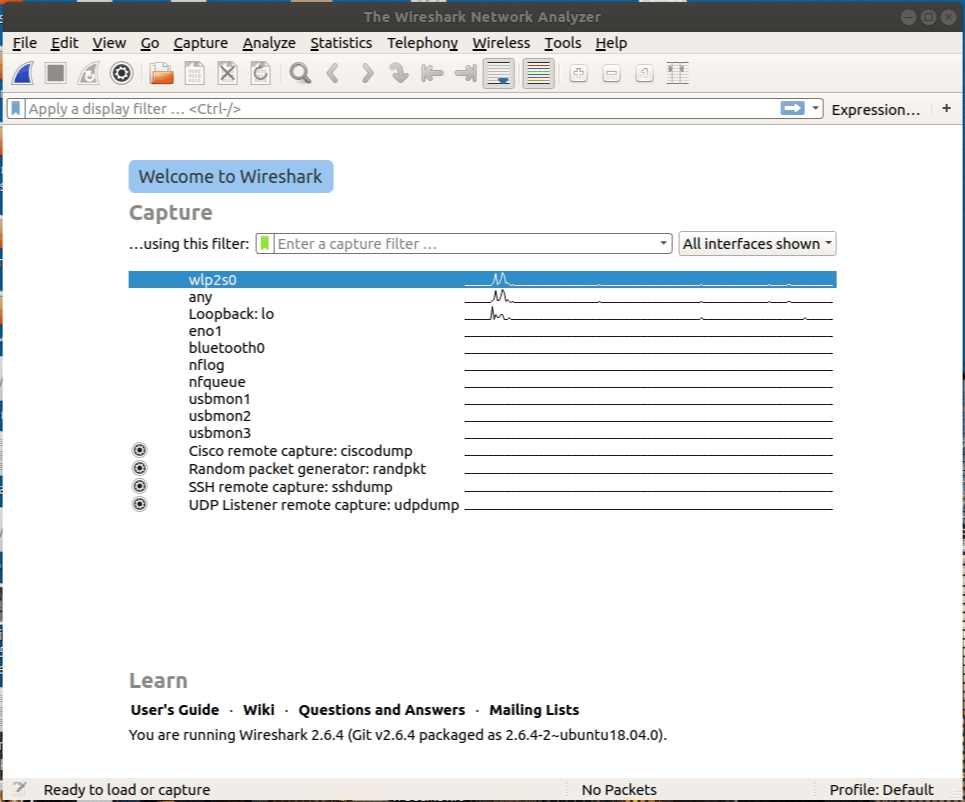Screen dimensions: 965x802
Task: Open capture options gear icon
Action: (x=121, y=74)
